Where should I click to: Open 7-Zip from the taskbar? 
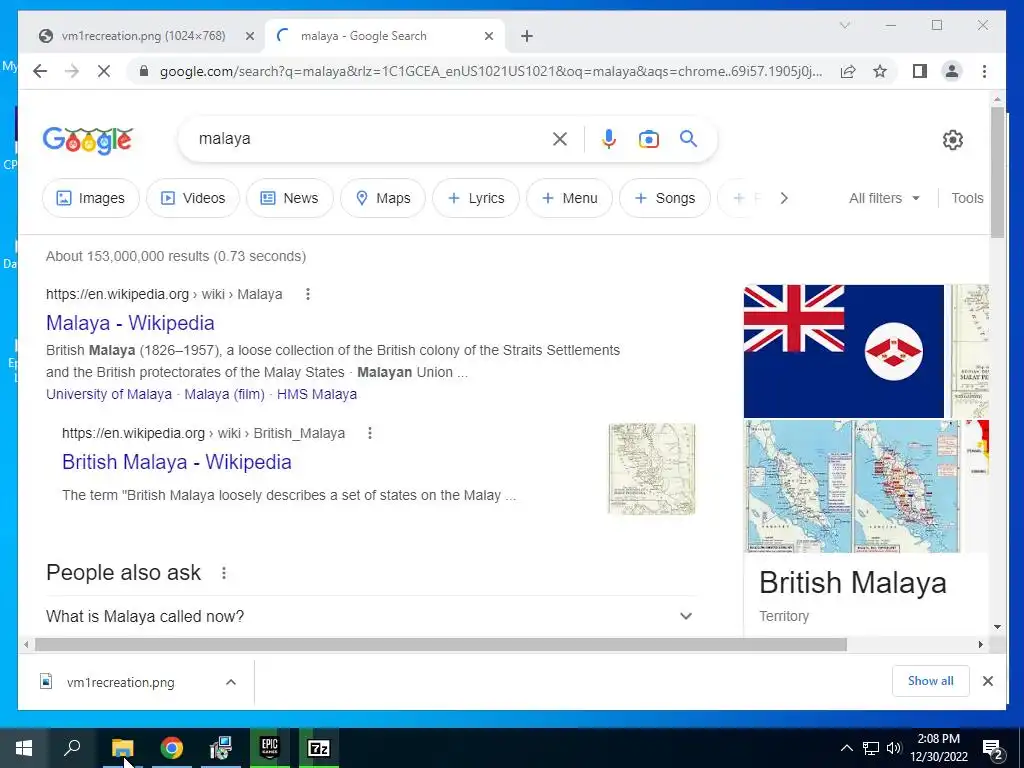coord(319,748)
